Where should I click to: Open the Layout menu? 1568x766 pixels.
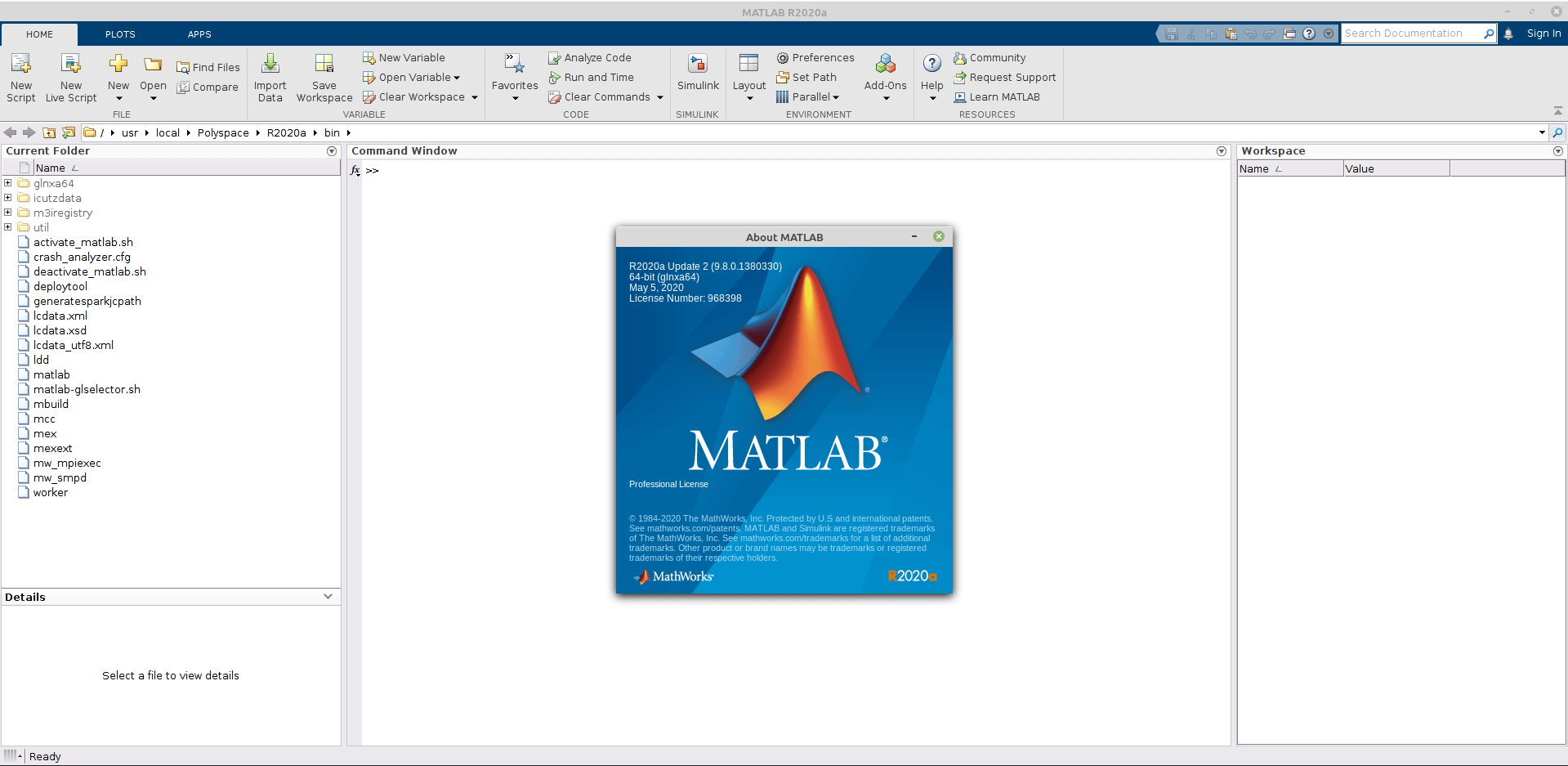click(749, 78)
